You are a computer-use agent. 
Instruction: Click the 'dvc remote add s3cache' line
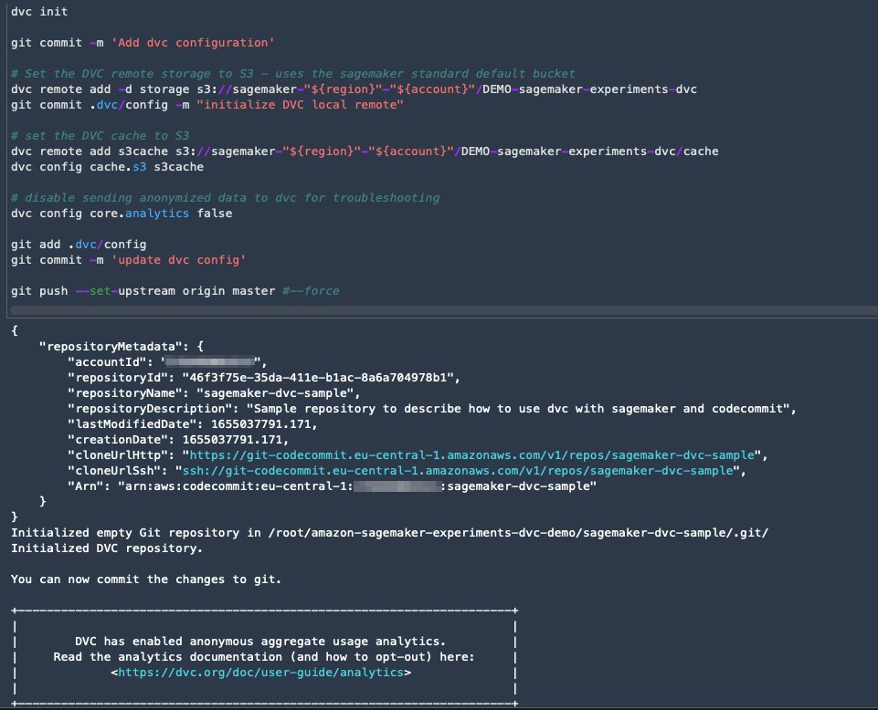pos(364,151)
